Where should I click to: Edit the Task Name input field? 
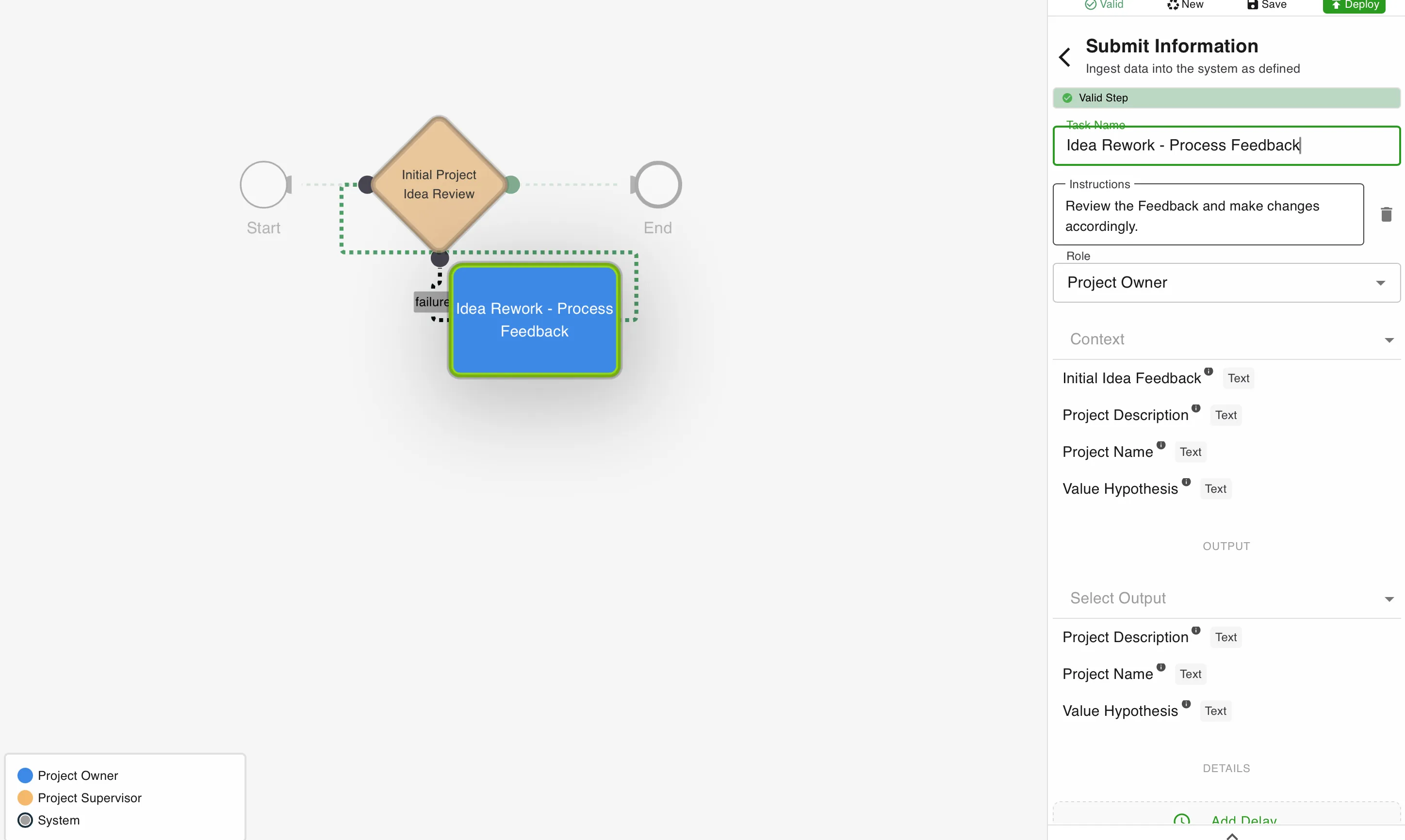point(1226,145)
